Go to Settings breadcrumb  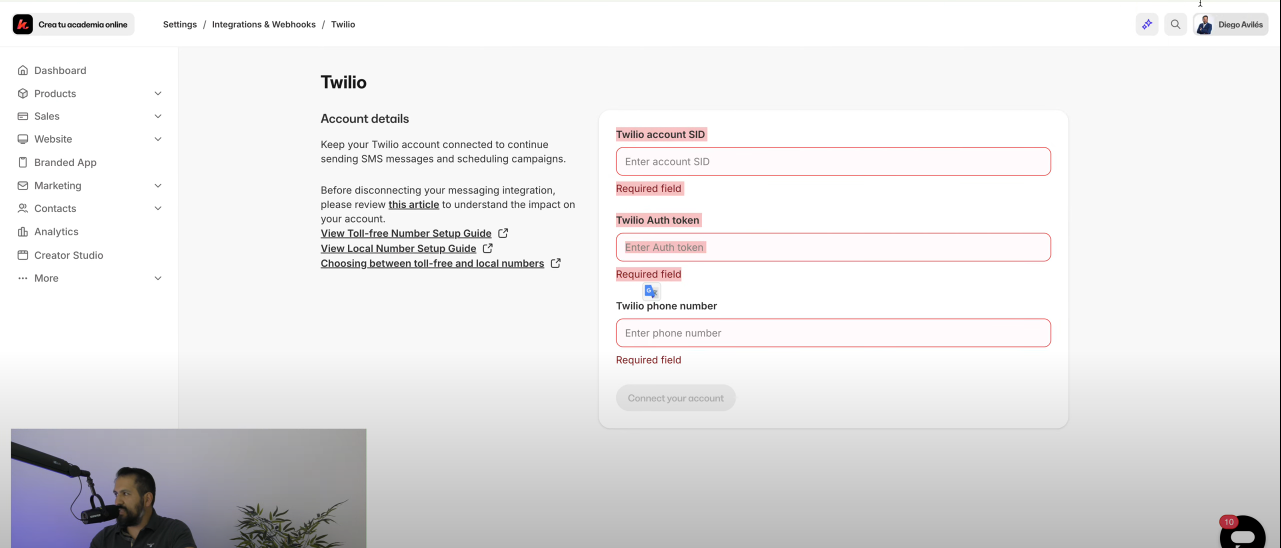tap(180, 24)
